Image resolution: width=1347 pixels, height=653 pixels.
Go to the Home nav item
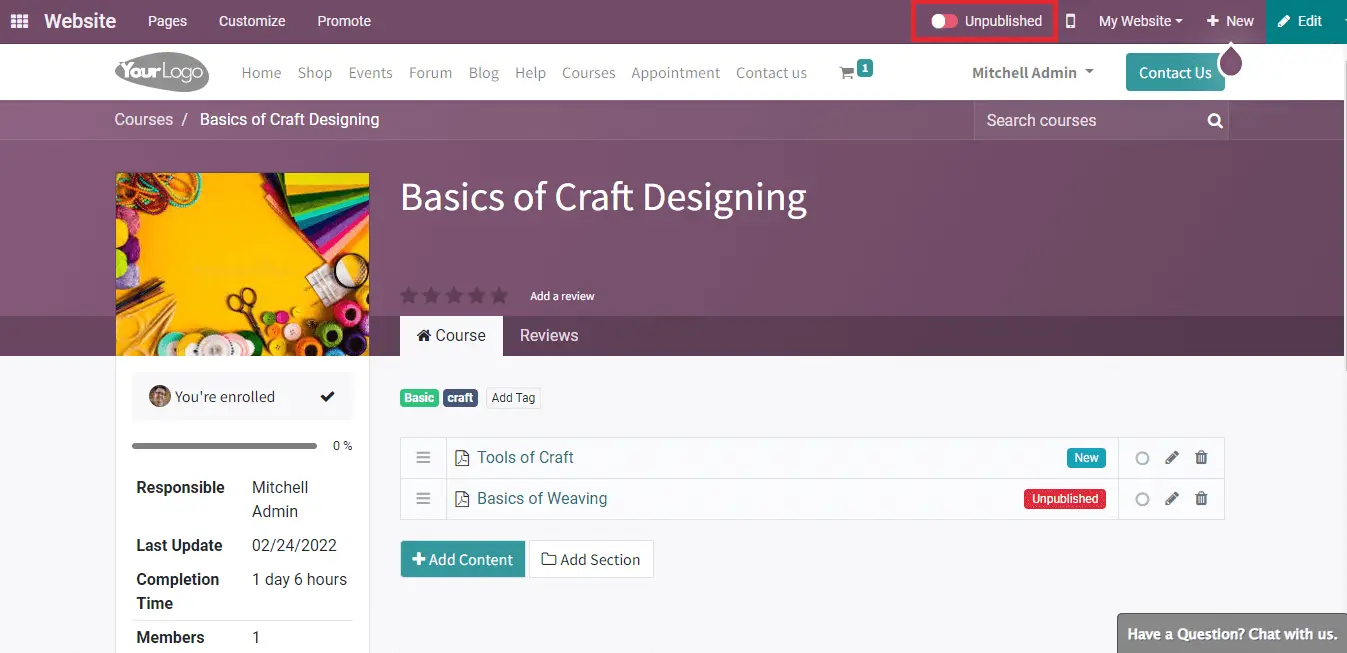261,73
